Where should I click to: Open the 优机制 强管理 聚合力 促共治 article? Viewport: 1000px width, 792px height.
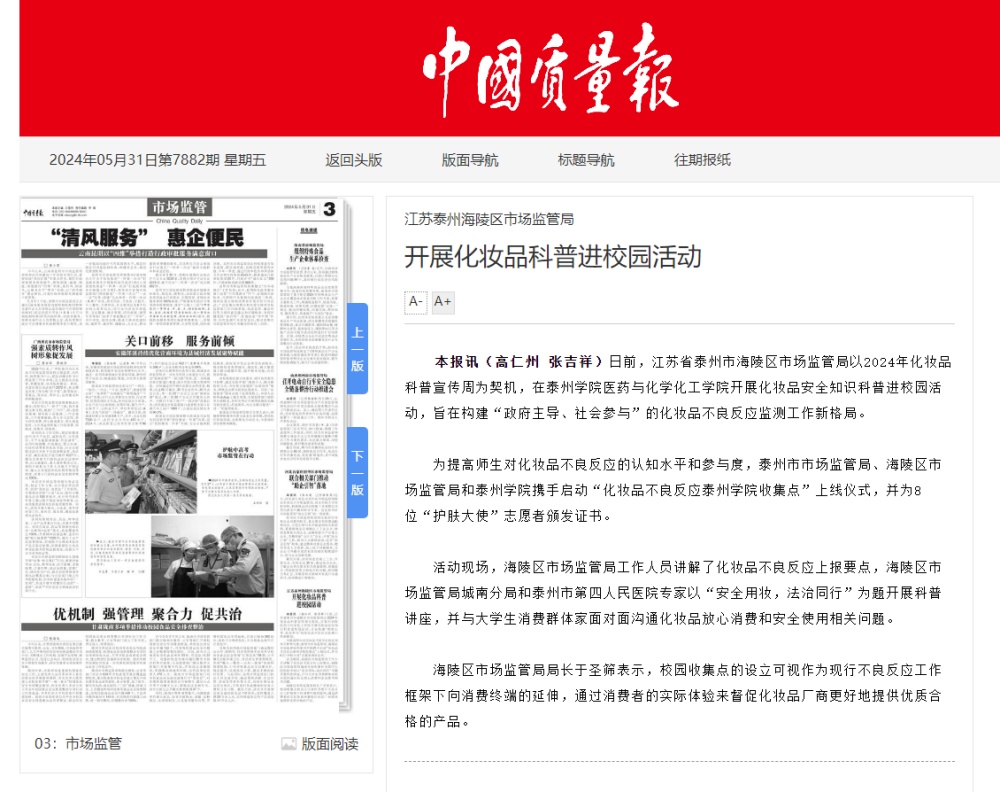pyautogui.click(x=147, y=613)
